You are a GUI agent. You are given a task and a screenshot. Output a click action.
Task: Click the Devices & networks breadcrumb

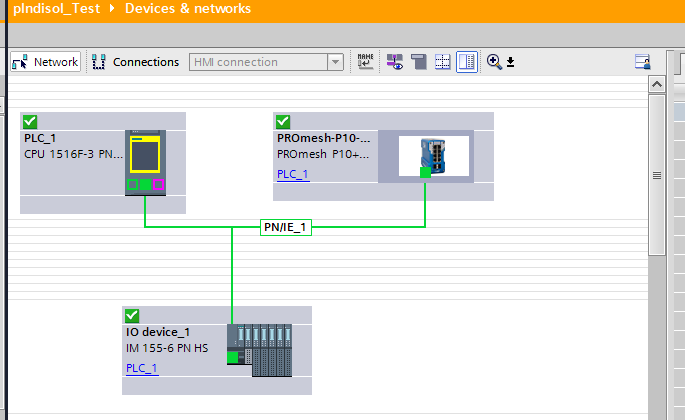tap(188, 8)
